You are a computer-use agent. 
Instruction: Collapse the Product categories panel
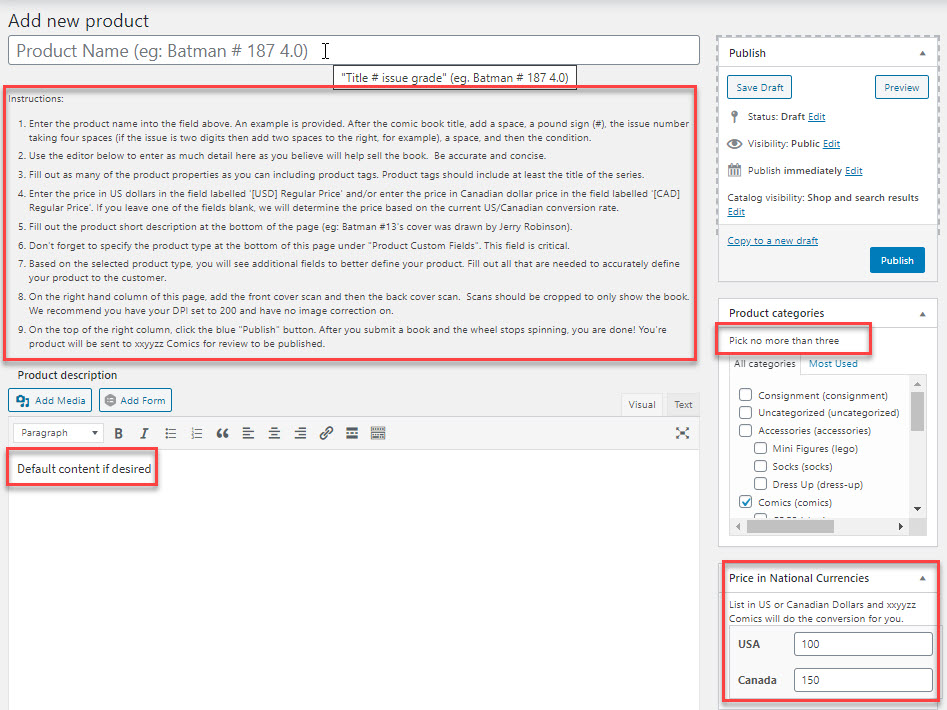click(x=921, y=313)
